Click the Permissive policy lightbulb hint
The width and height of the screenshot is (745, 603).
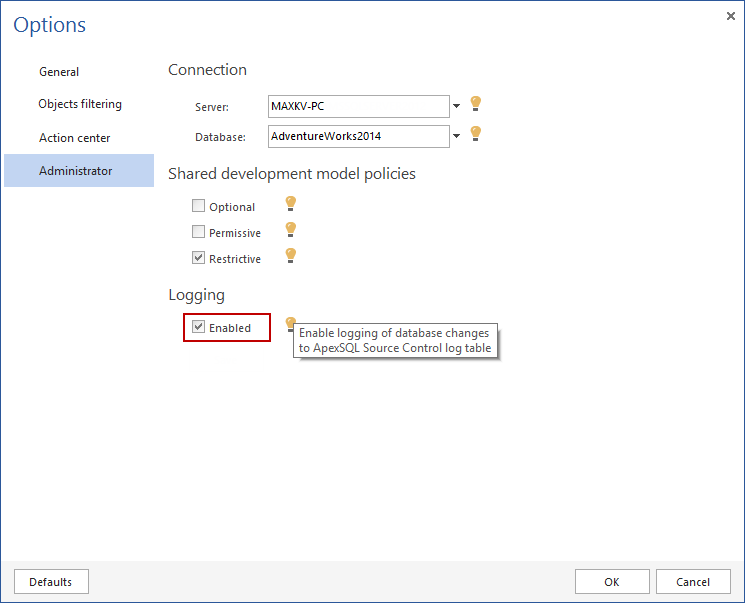pyautogui.click(x=290, y=229)
